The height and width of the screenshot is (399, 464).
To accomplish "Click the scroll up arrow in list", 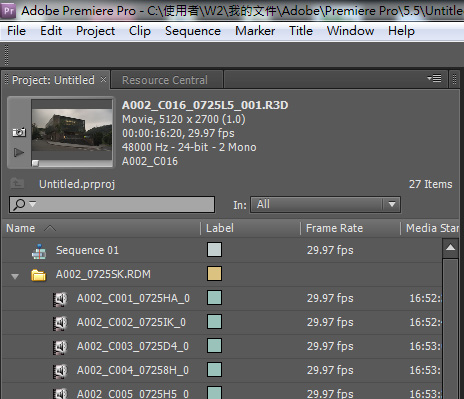I will [x=450, y=247].
